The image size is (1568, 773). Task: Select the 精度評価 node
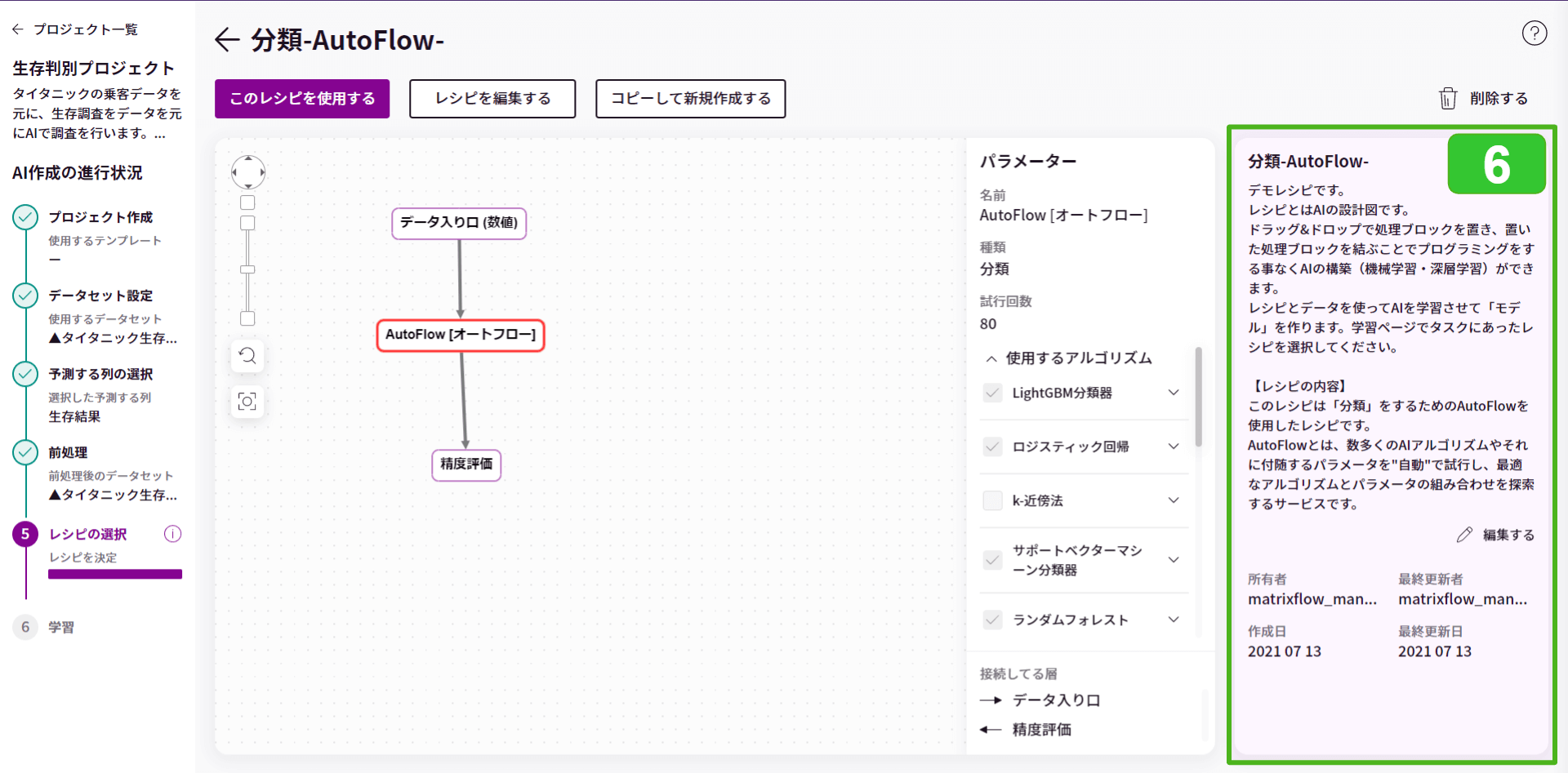[466, 464]
